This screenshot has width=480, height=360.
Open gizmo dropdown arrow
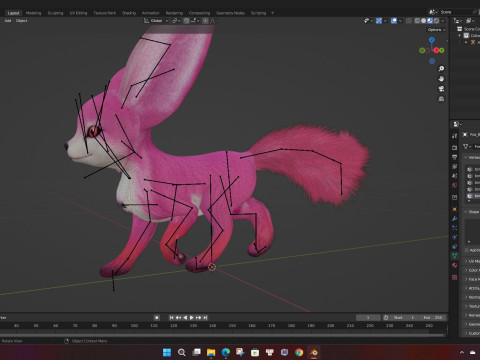pos(385,21)
